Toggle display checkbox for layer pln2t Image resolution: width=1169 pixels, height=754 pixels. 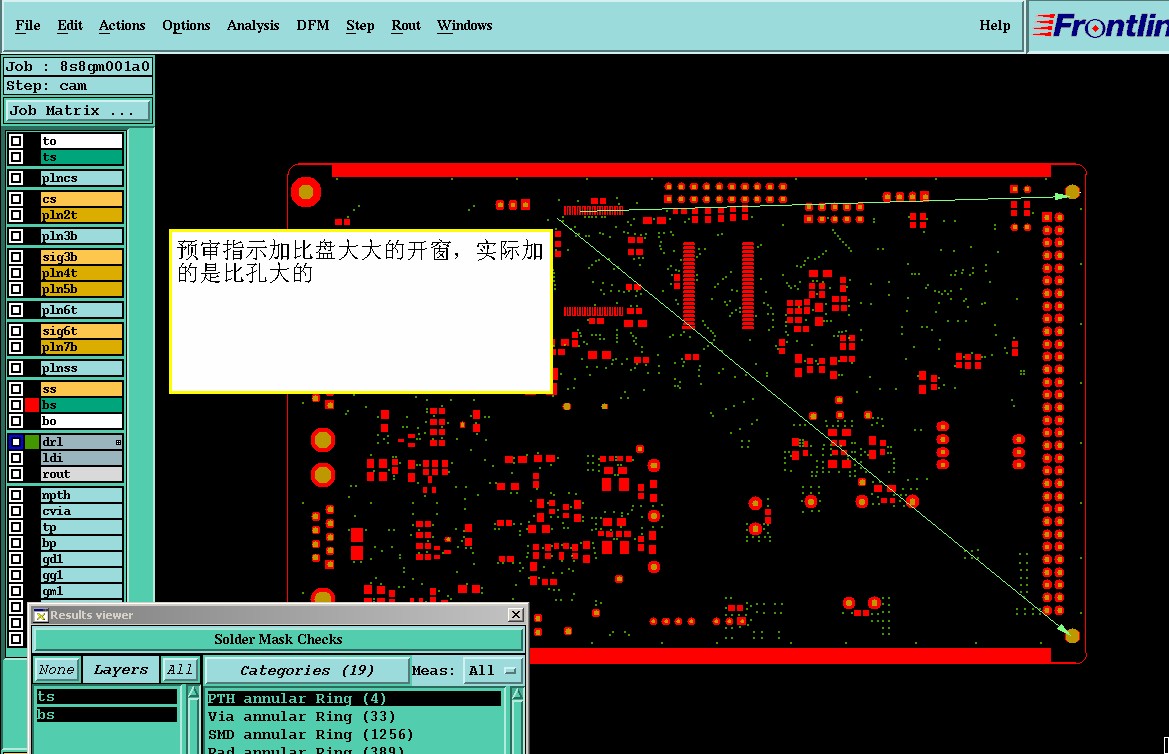(x=16, y=215)
